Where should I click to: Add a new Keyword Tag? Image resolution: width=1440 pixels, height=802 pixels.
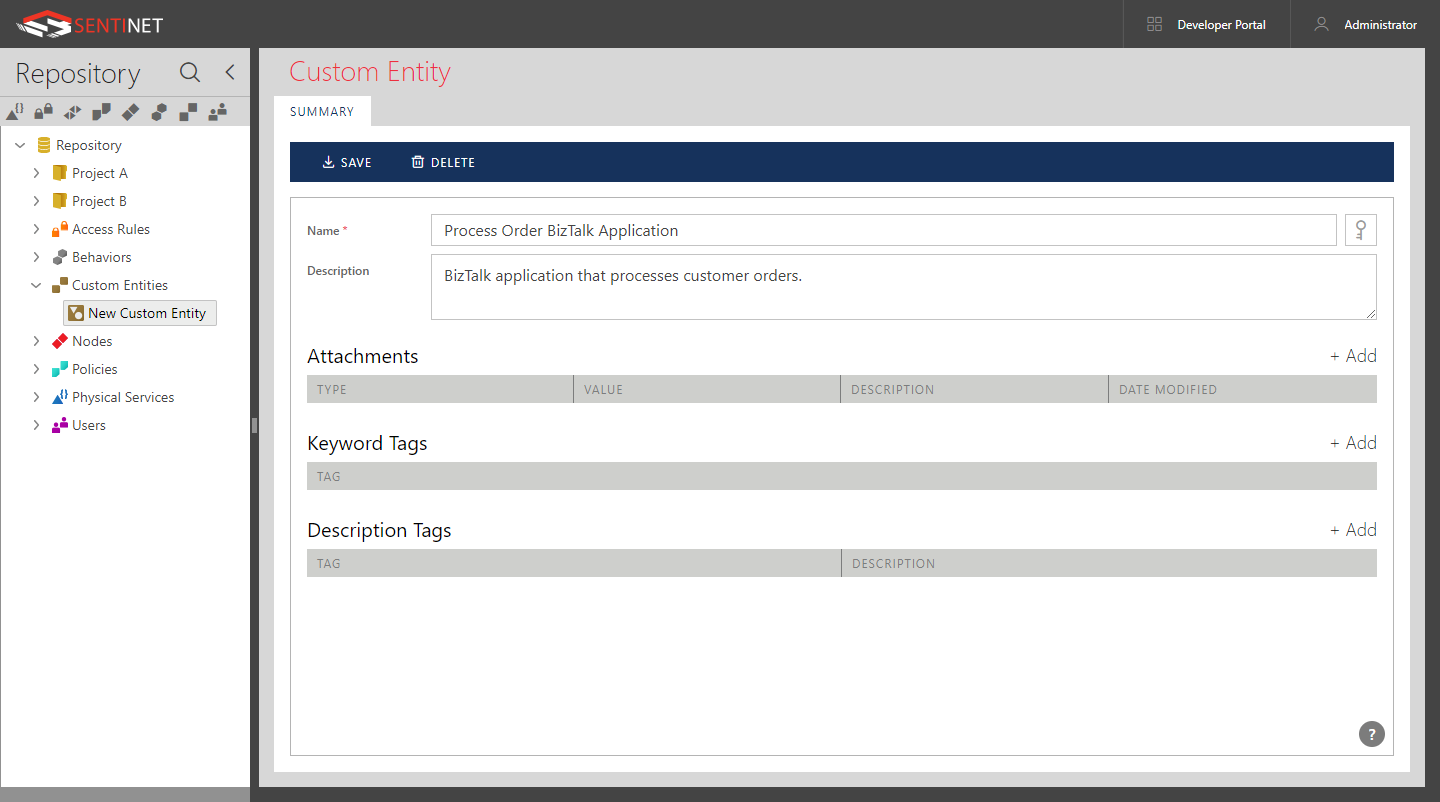point(1353,441)
